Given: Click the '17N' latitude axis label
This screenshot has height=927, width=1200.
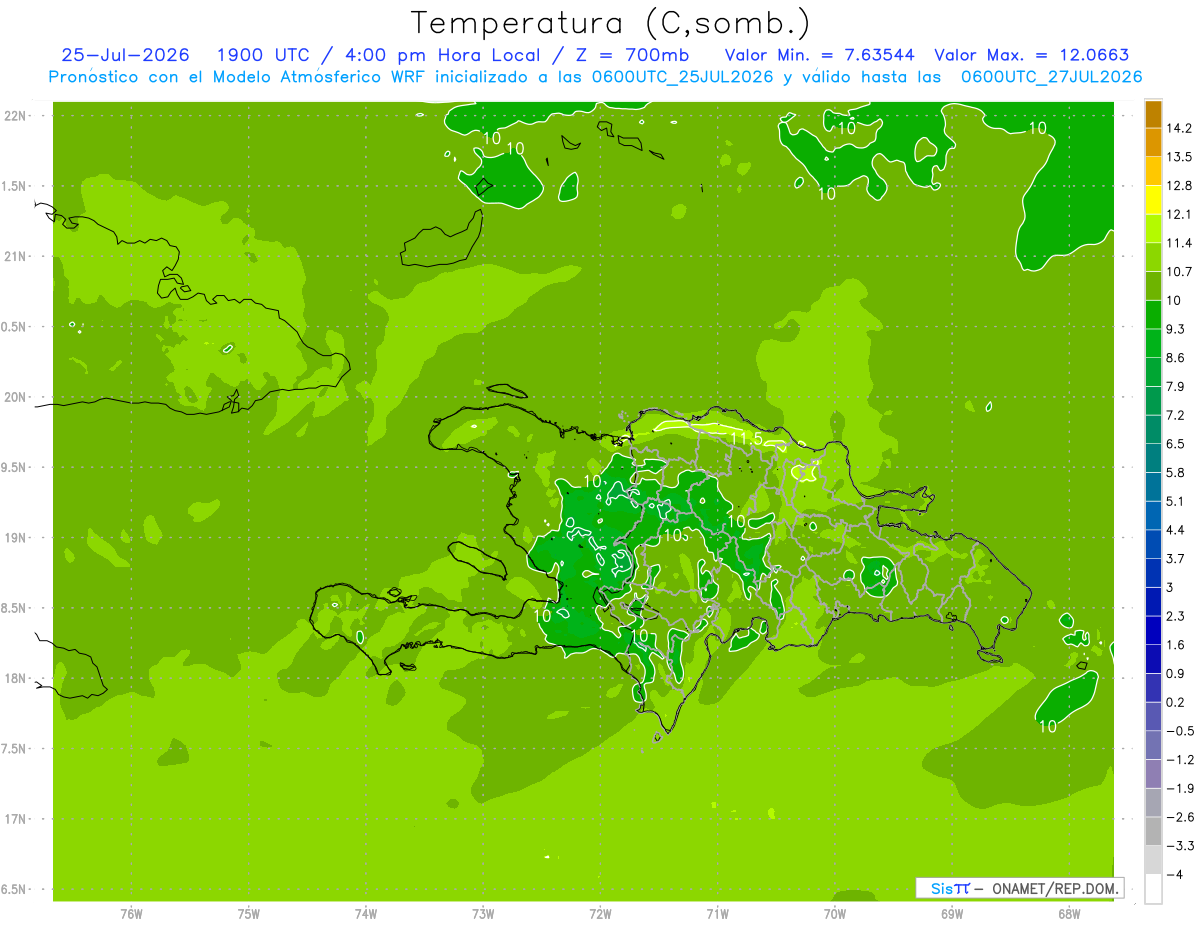Looking at the screenshot, I should (16, 819).
